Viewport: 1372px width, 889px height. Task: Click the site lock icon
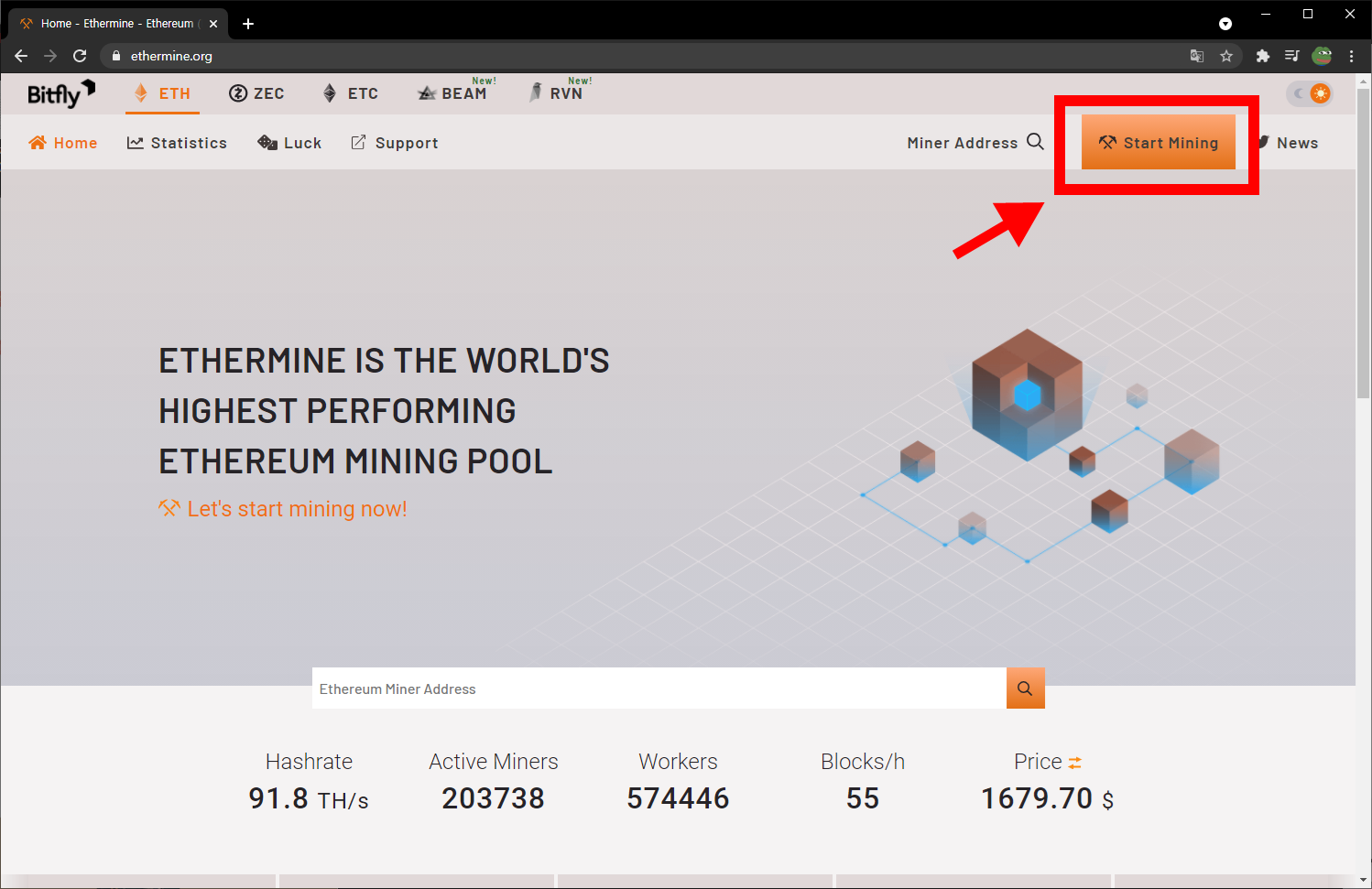coord(115,56)
